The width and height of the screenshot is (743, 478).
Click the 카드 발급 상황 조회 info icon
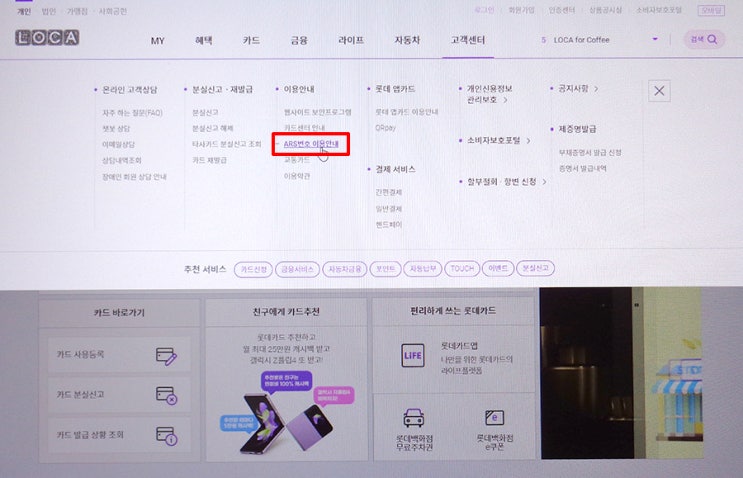point(166,435)
